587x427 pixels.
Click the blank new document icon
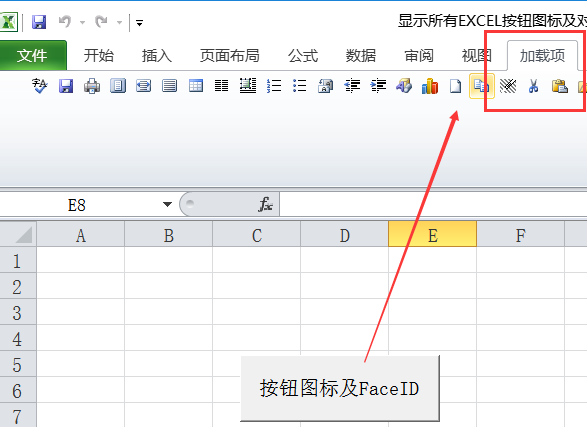456,86
